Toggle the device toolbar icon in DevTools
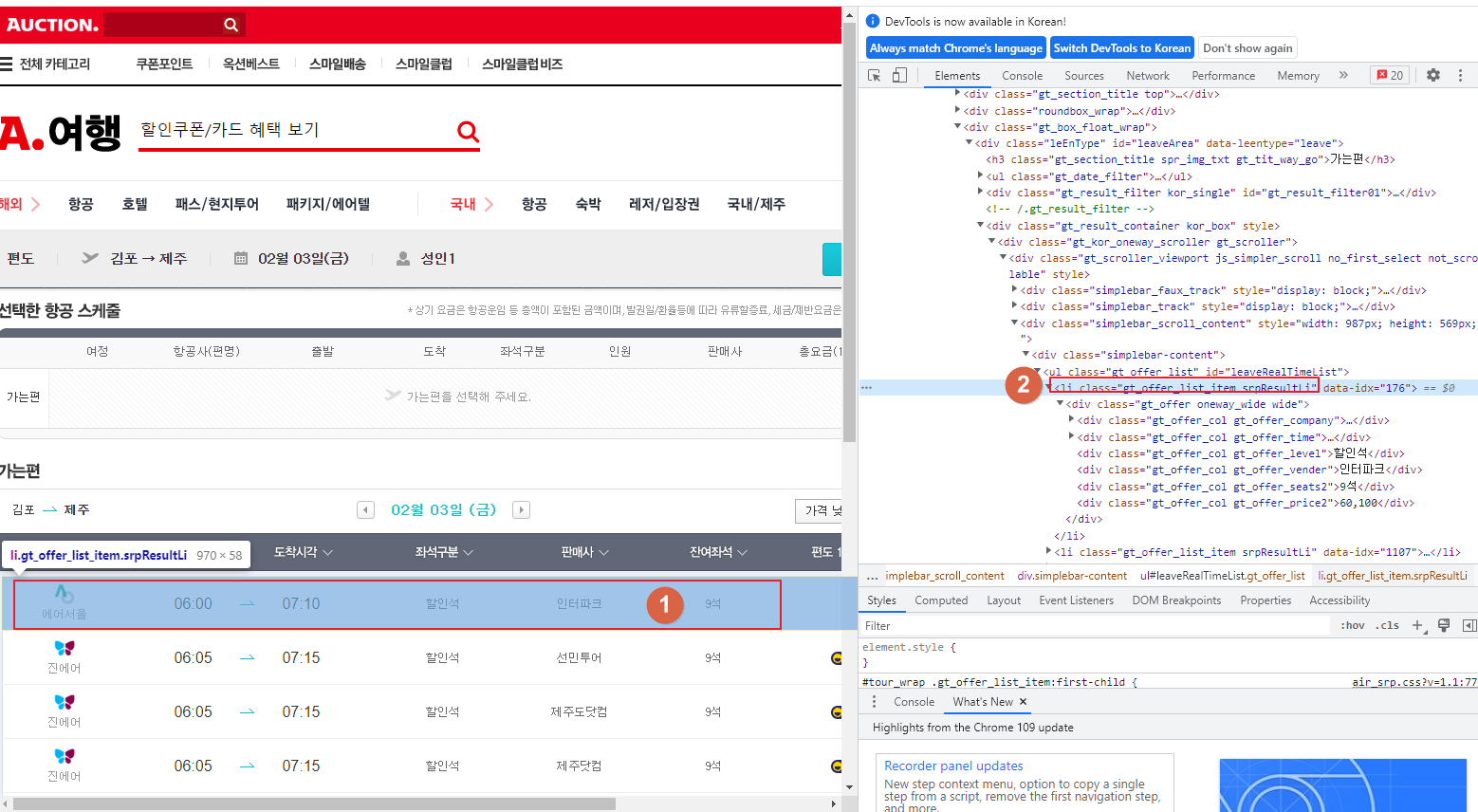This screenshot has height=812, width=1478. [899, 75]
